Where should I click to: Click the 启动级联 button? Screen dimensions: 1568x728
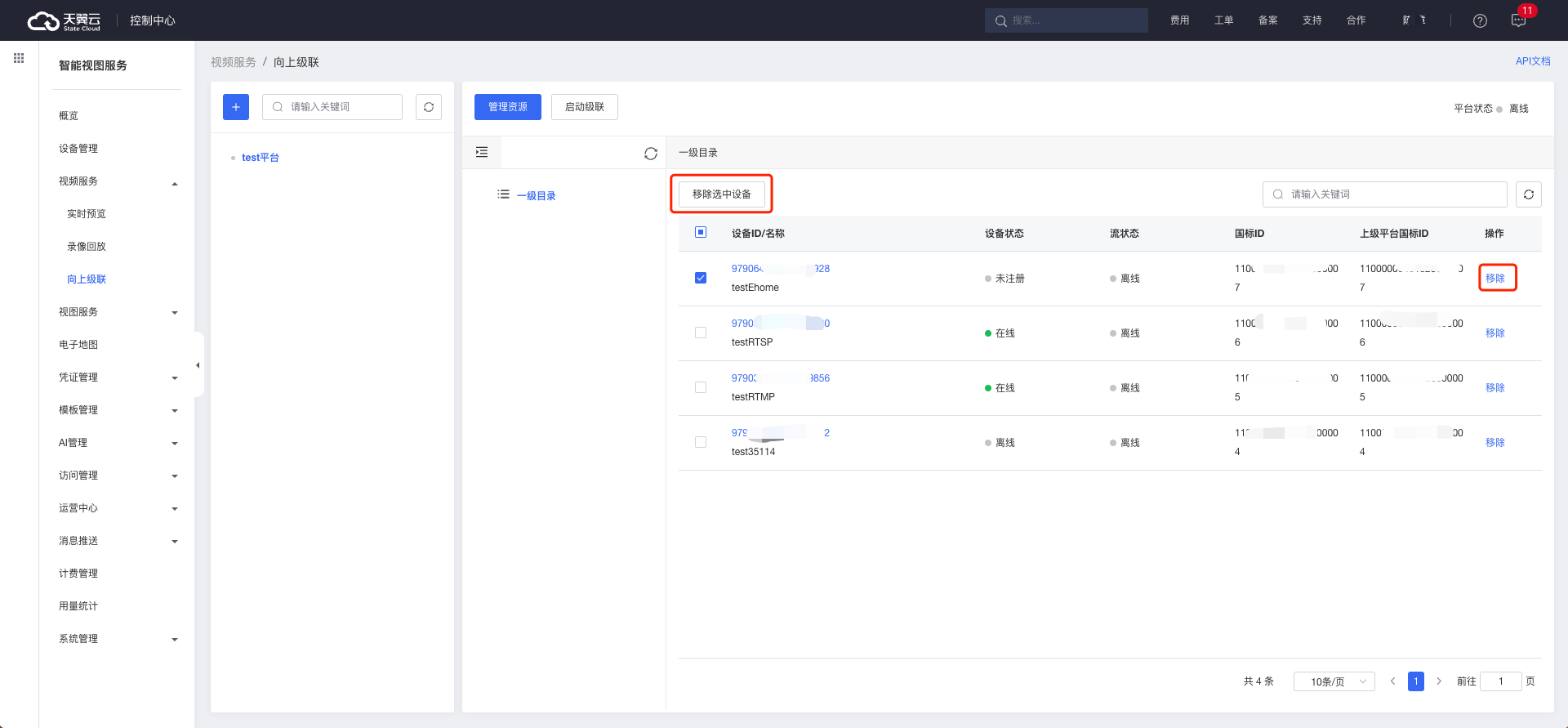(585, 107)
